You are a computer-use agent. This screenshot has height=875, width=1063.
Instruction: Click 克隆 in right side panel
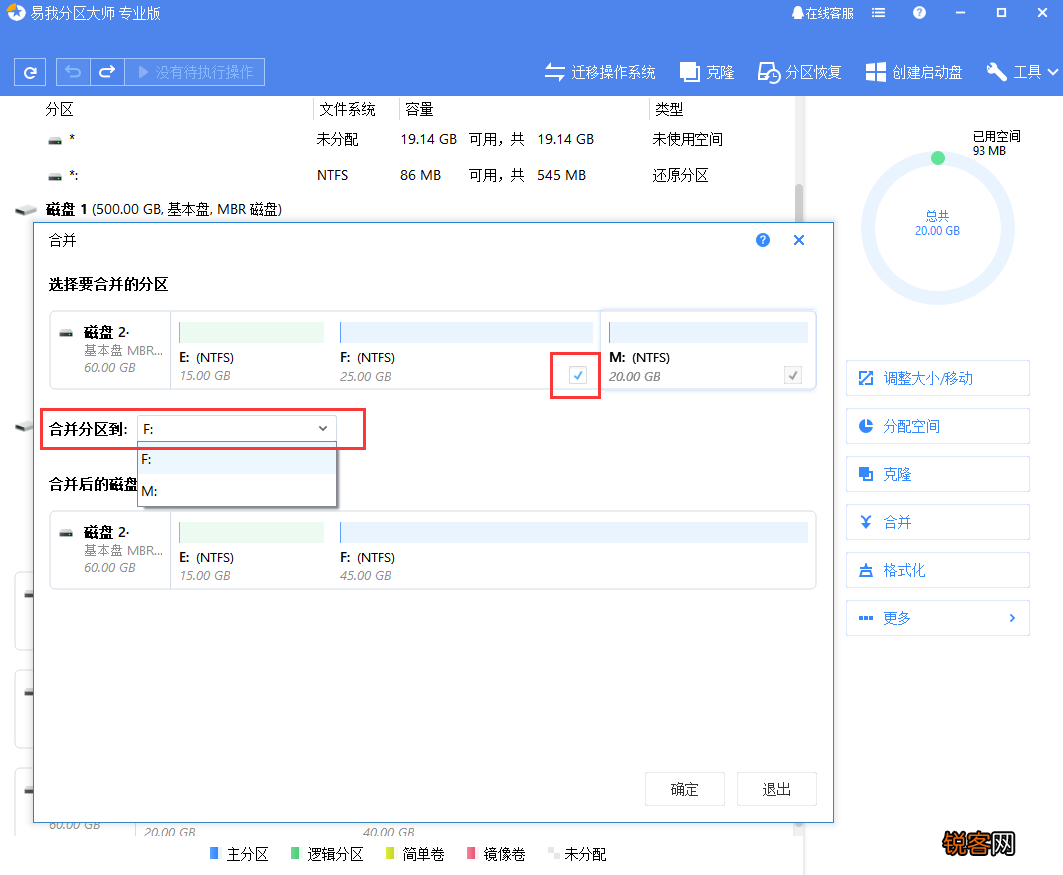coord(938,474)
